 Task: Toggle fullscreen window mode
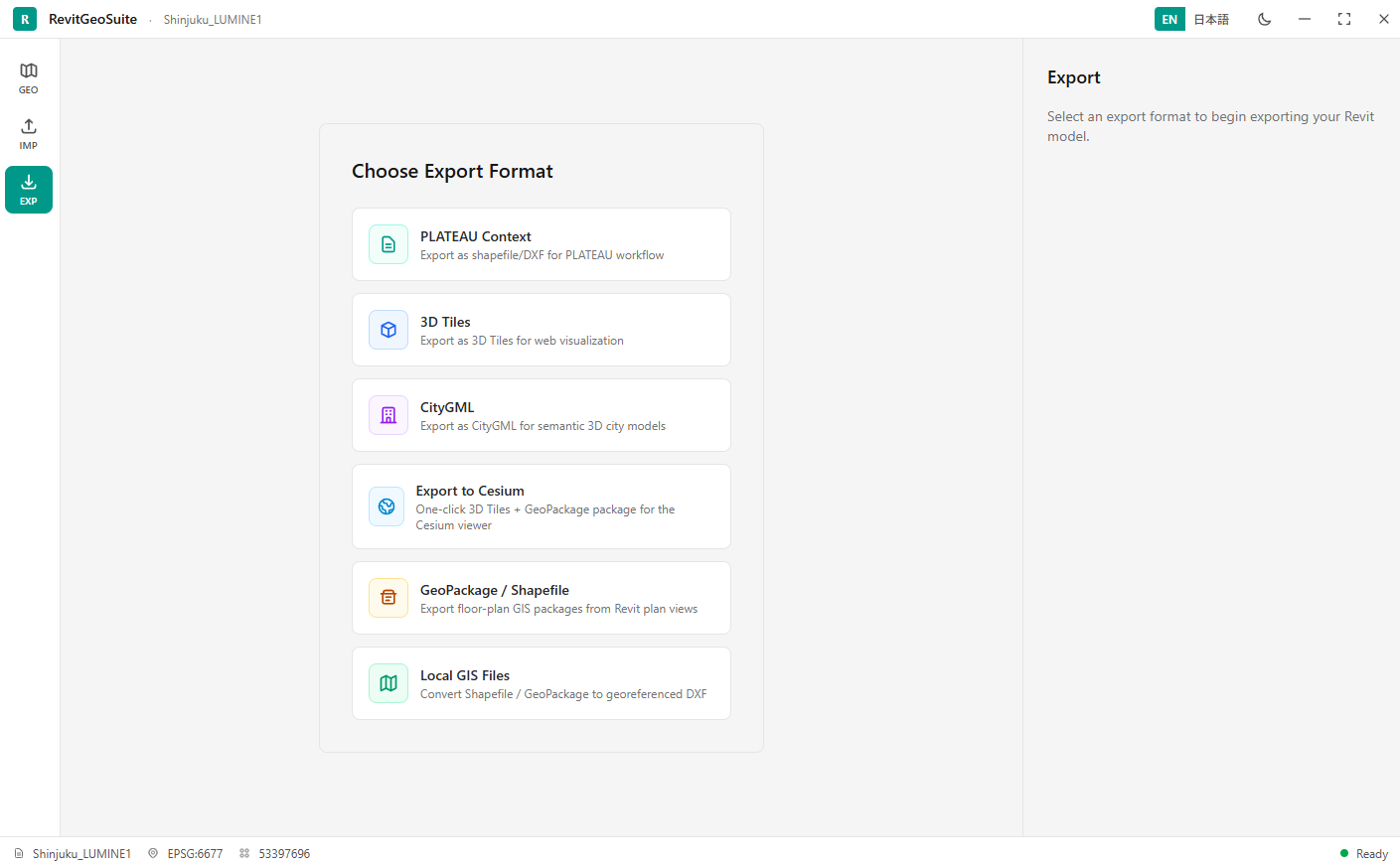point(1344,19)
